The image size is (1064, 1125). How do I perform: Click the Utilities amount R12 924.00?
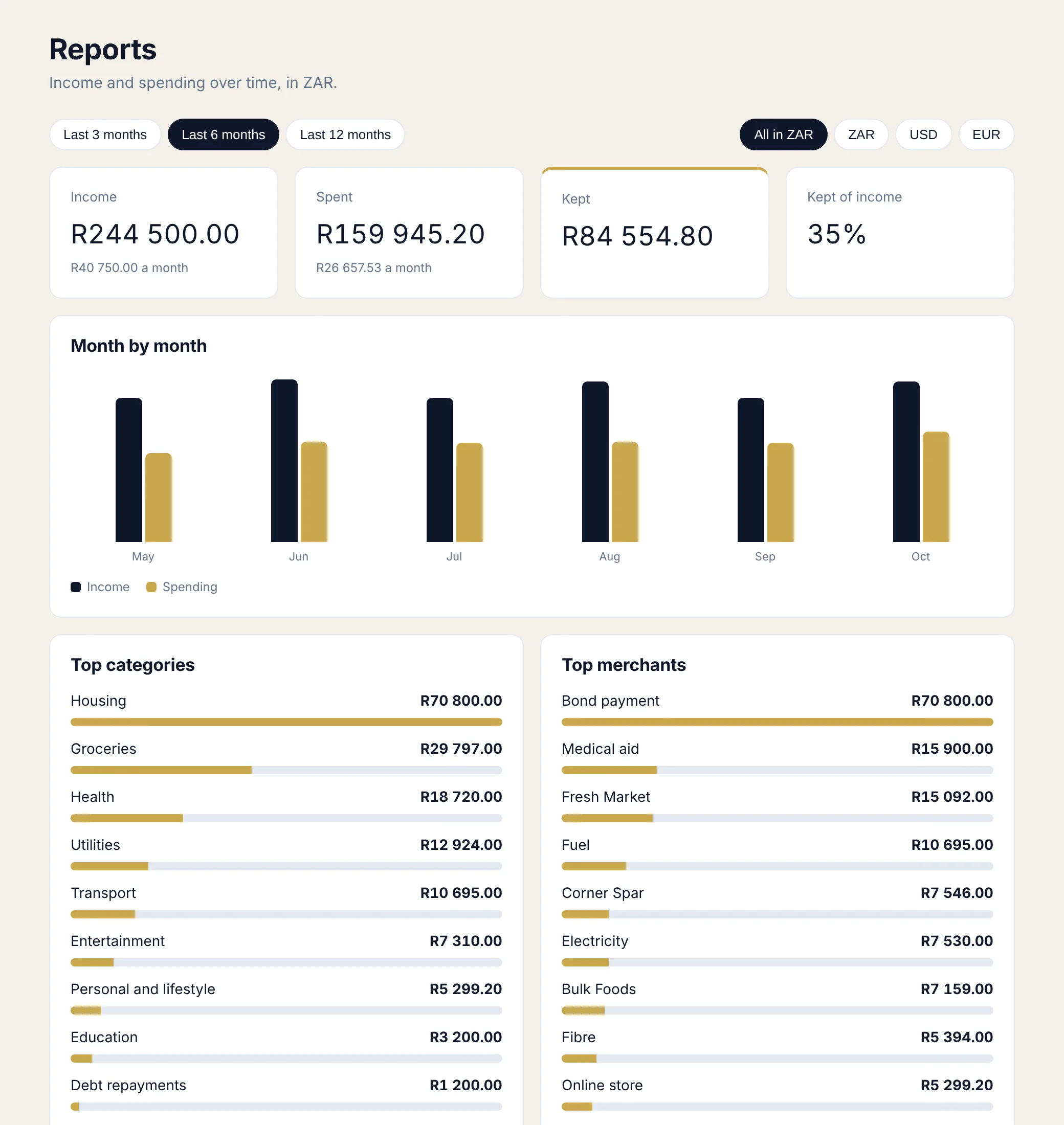(x=460, y=845)
